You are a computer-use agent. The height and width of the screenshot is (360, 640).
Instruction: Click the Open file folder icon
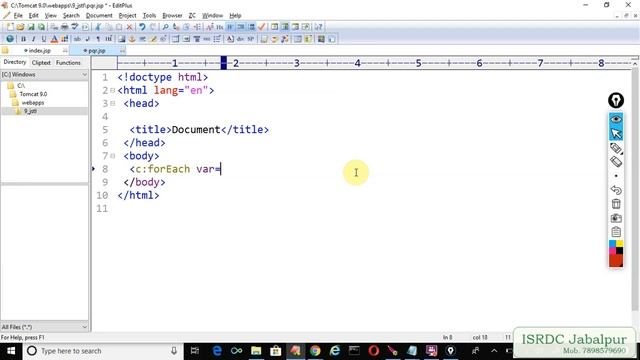(20, 27)
